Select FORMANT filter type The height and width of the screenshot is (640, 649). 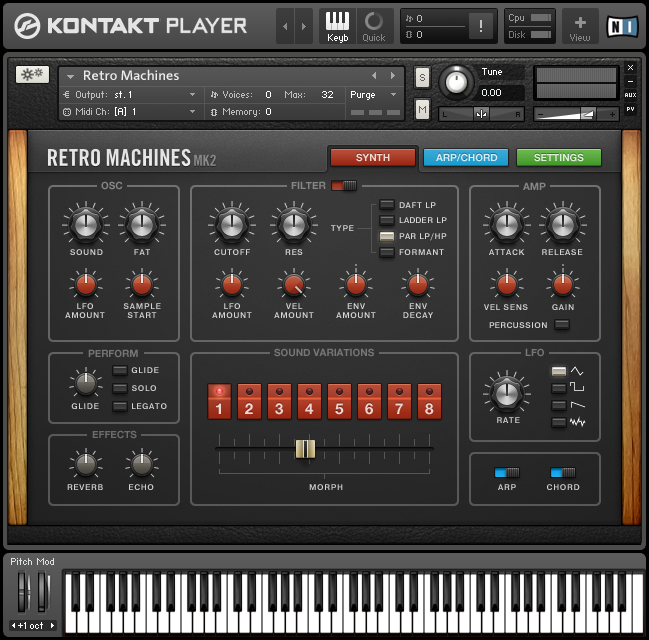(387, 252)
